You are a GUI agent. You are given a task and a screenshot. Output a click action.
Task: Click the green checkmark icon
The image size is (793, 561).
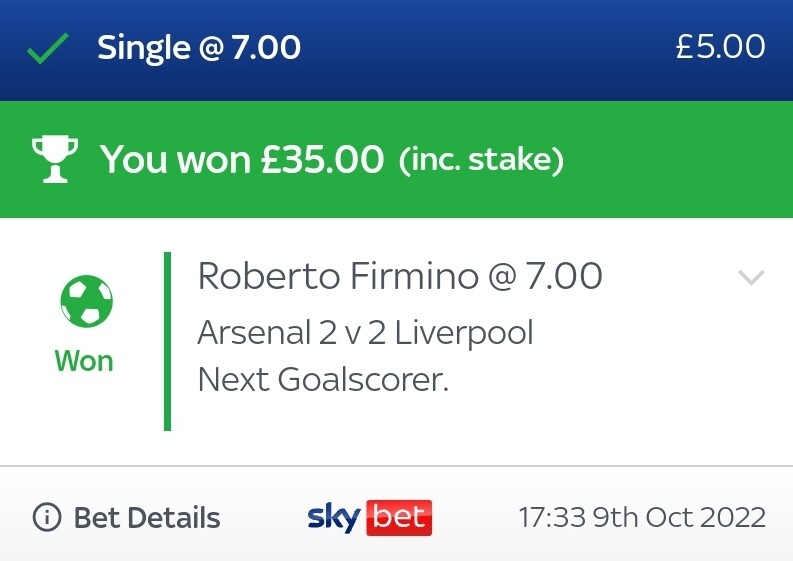coord(48,49)
